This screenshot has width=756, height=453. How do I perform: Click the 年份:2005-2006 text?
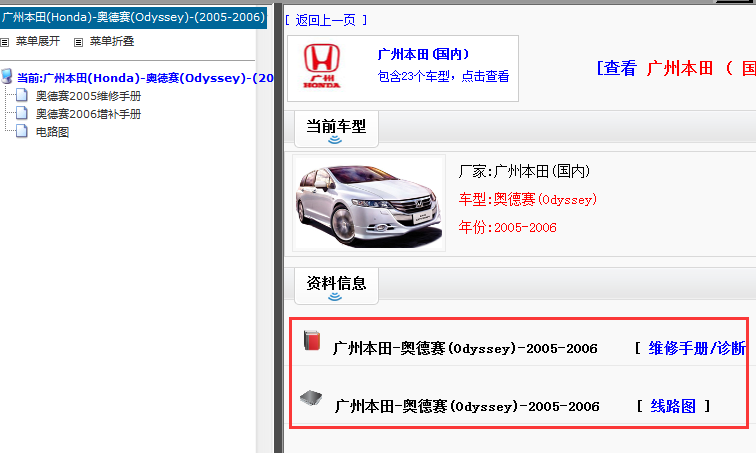(x=508, y=227)
